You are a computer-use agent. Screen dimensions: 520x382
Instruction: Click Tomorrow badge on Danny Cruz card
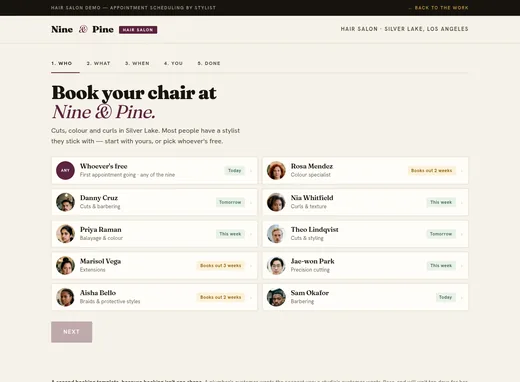(x=230, y=202)
